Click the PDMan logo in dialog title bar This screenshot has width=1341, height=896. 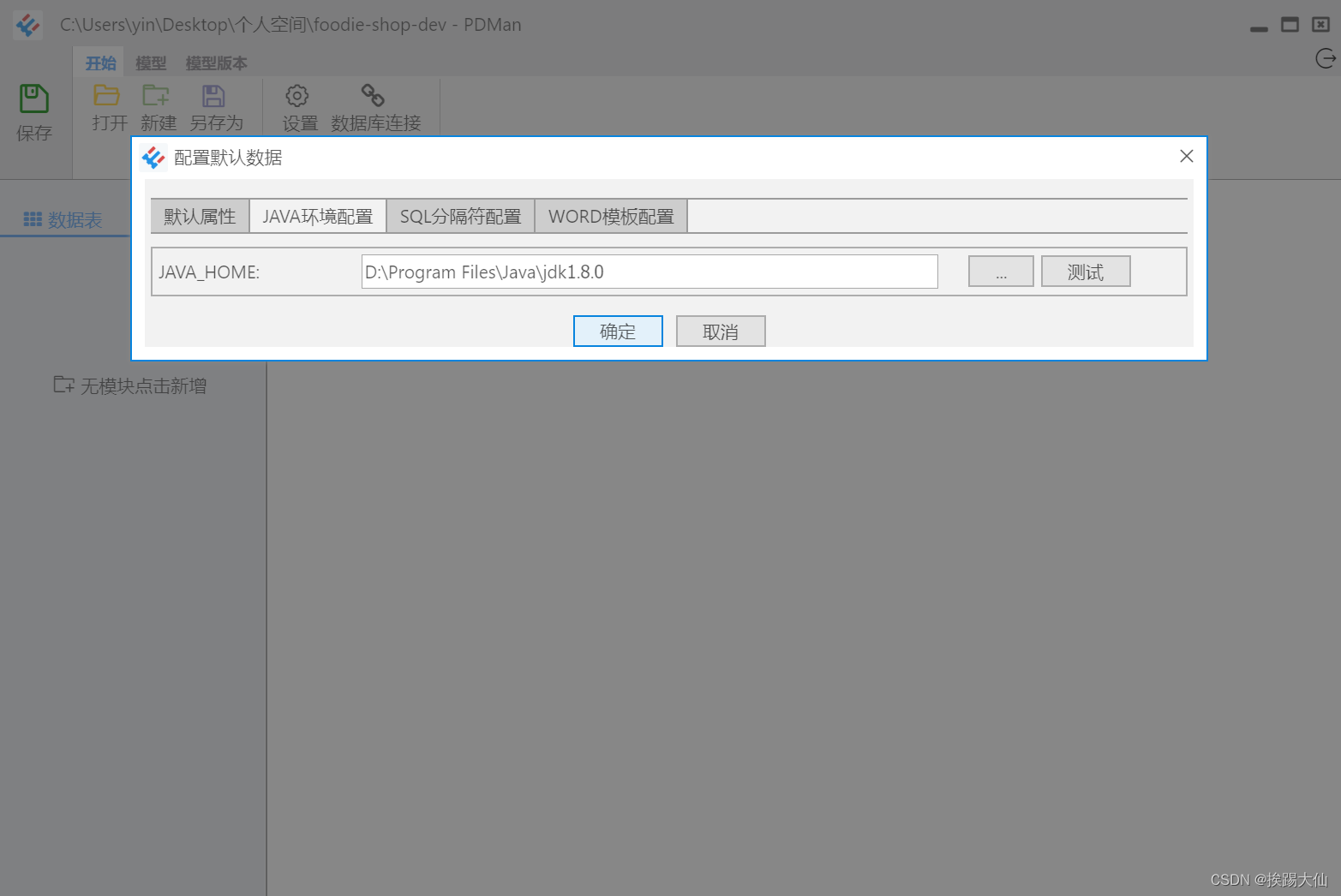[x=153, y=157]
